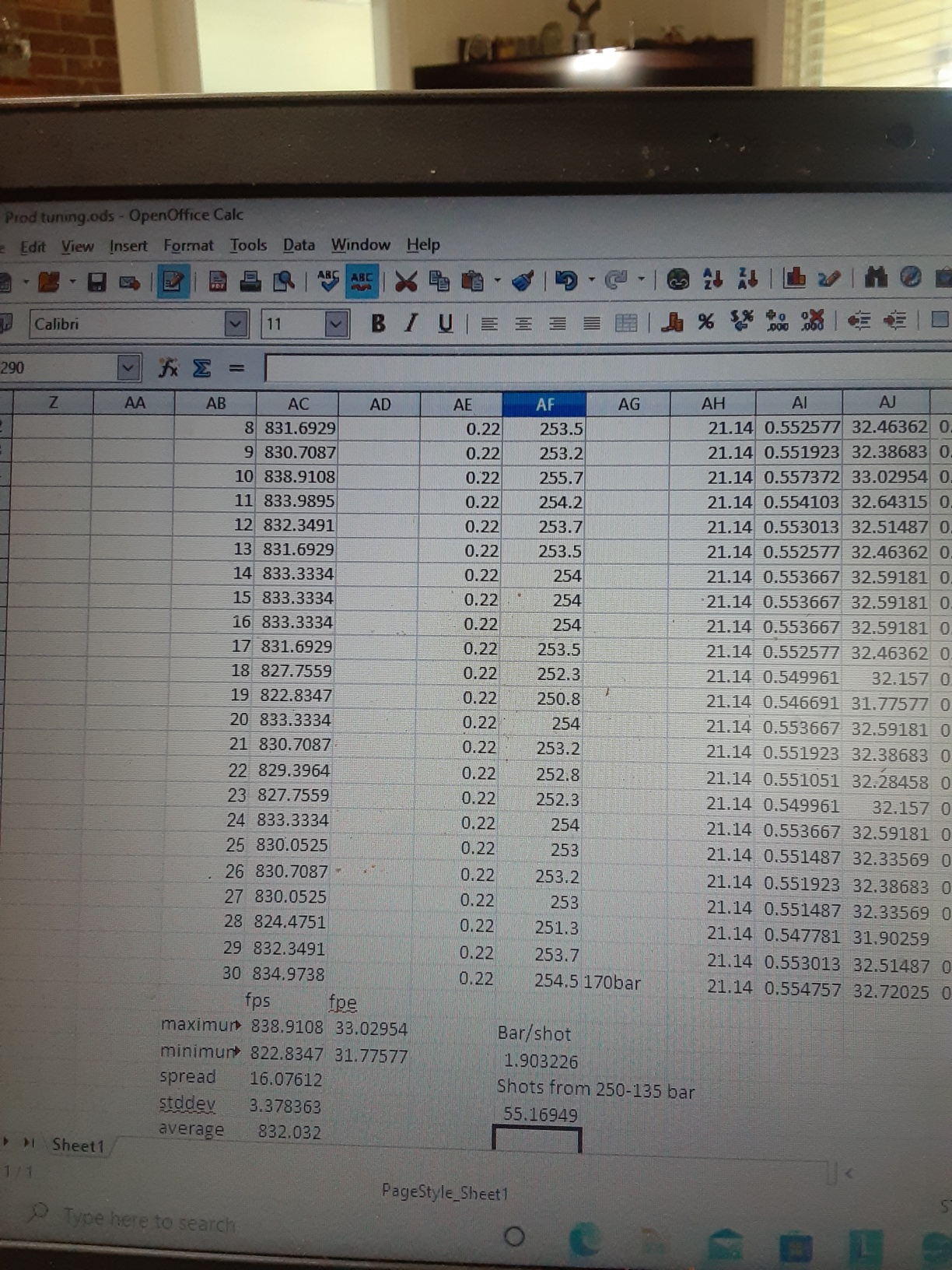This screenshot has height=1270, width=952.
Task: Open Microsoft Edge from the taskbar
Action: (586, 1240)
